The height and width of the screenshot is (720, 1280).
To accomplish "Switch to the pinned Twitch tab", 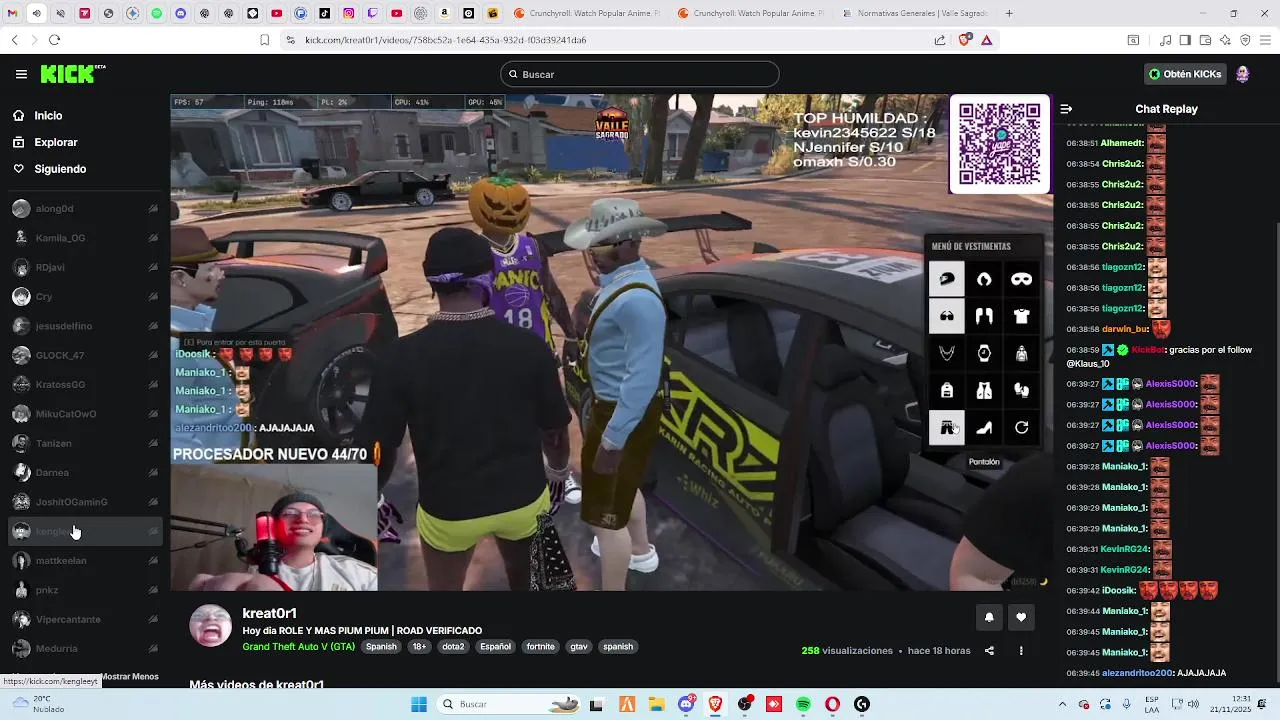I will [373, 13].
